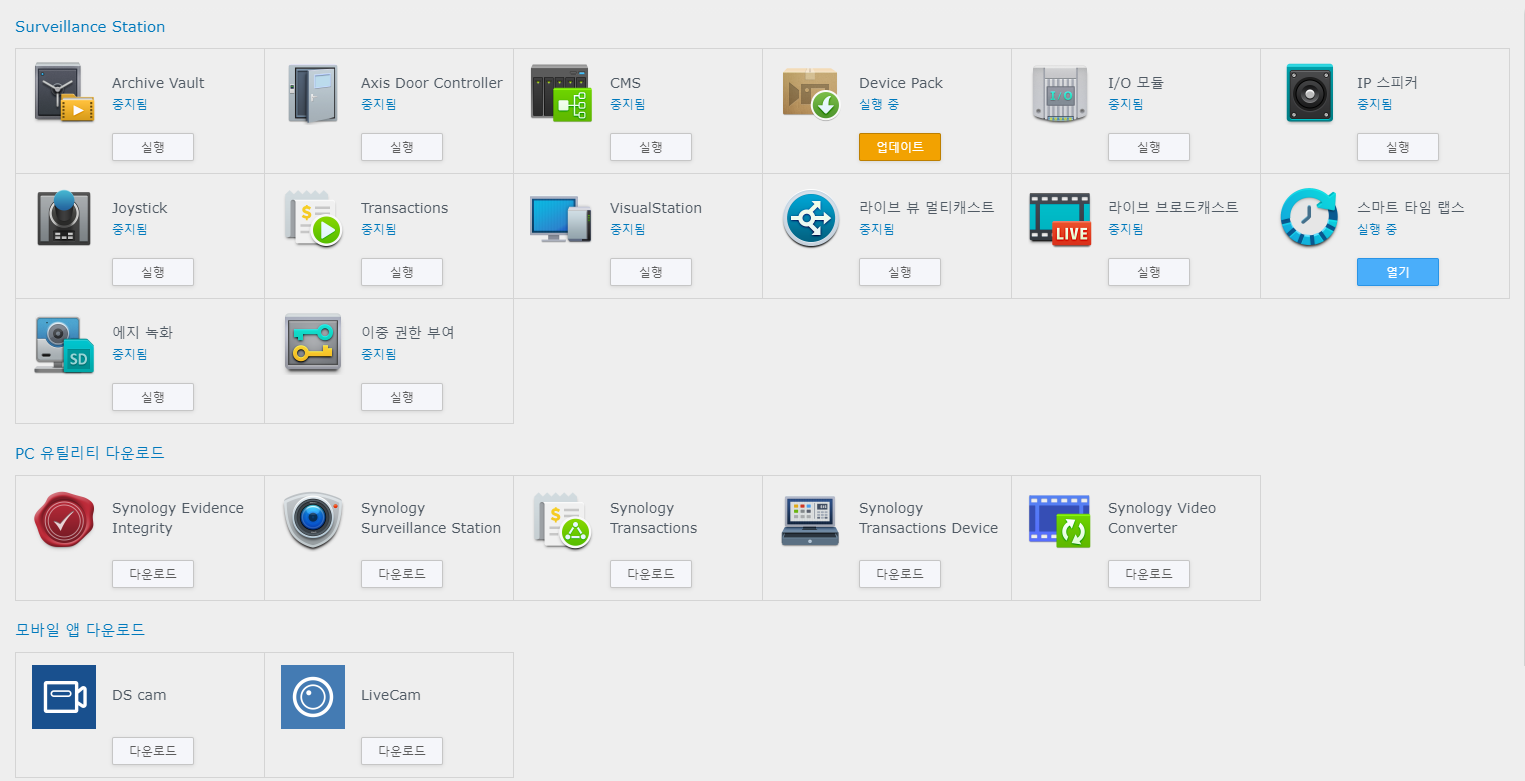Click the Synology Transactions Device register icon

tap(811, 520)
